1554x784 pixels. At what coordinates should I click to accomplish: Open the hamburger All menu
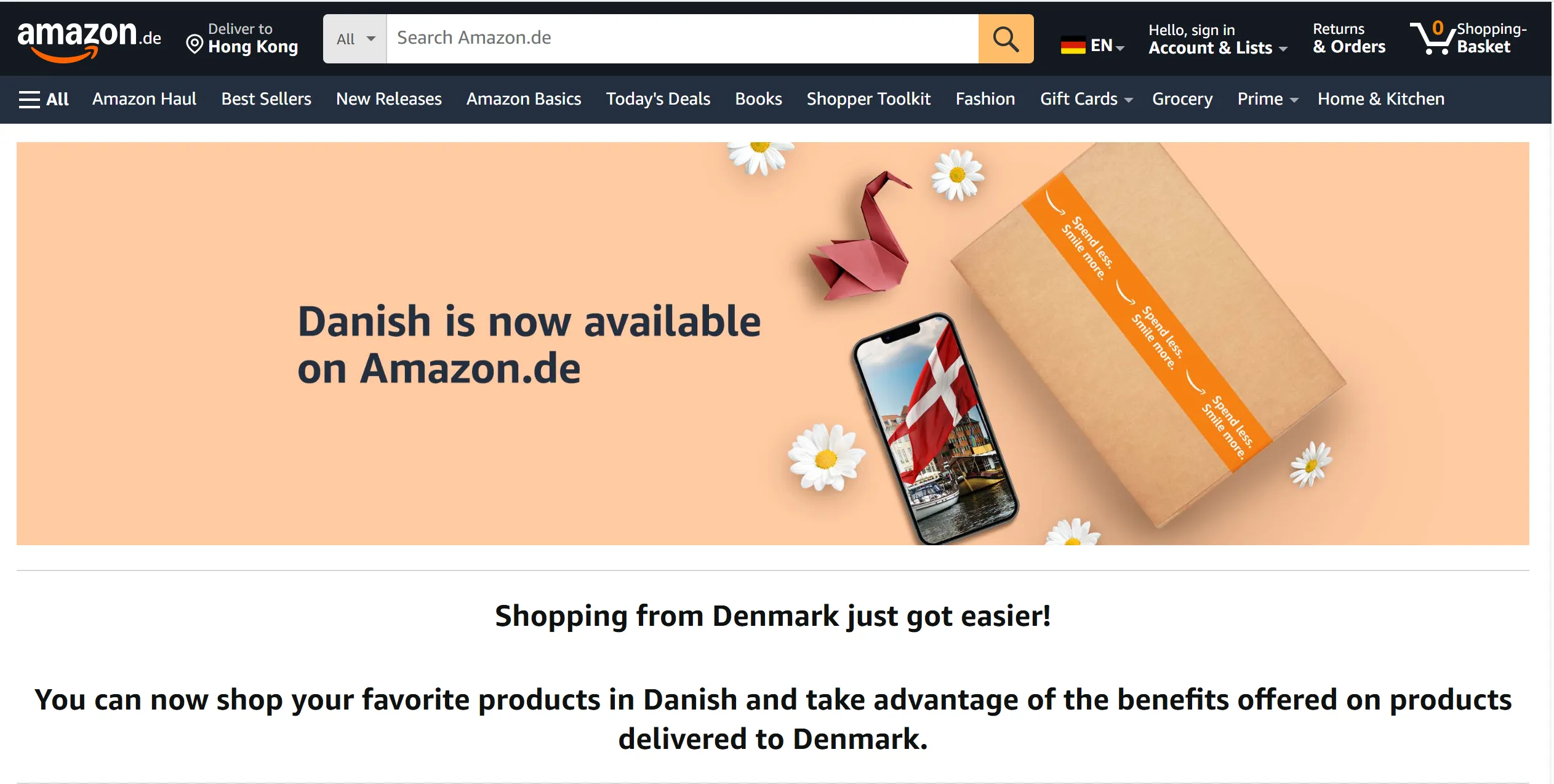tap(44, 99)
